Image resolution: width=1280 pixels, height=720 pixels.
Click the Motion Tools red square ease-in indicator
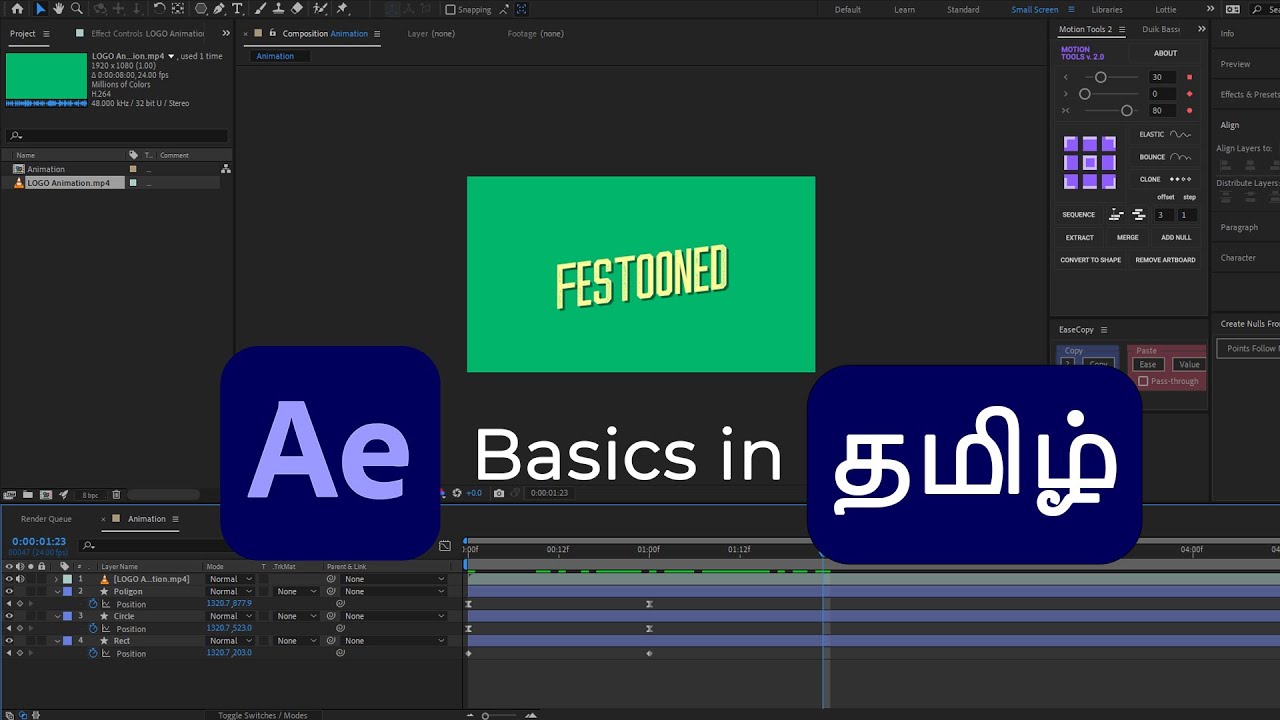tap(1189, 77)
